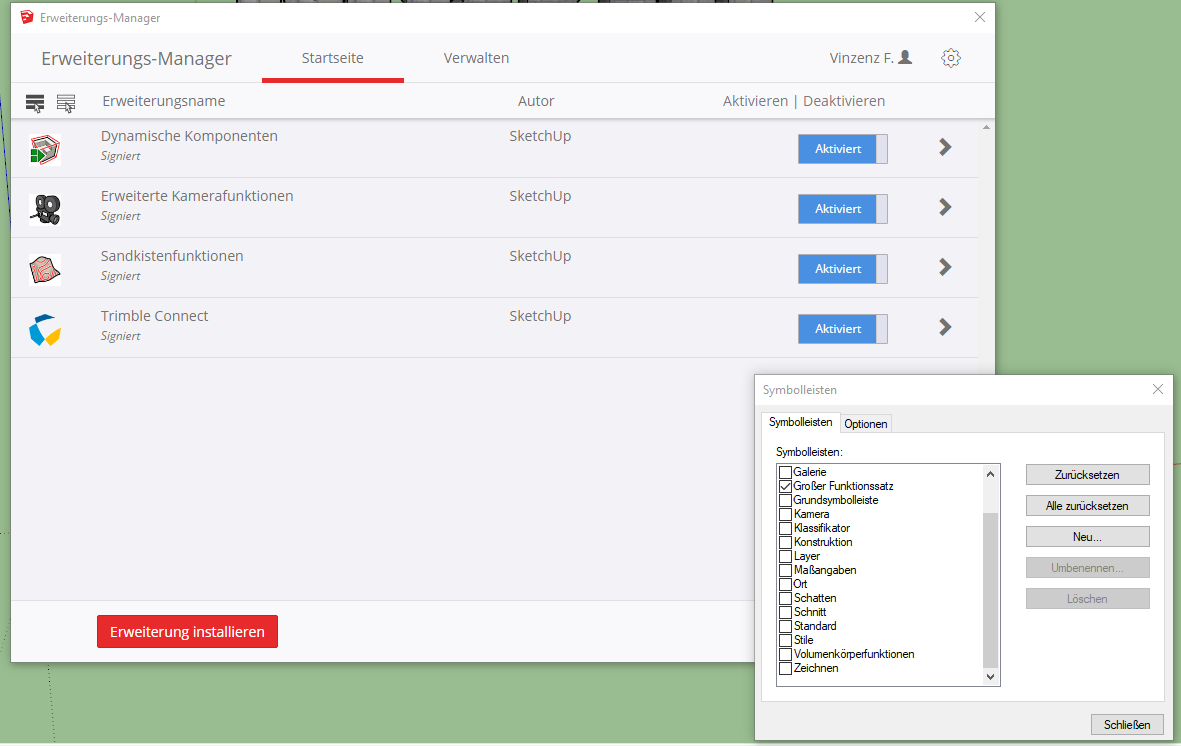Uncheck Großer Funktionssatz toolbar checkbox
This screenshot has width=1181, height=746.
pos(785,486)
